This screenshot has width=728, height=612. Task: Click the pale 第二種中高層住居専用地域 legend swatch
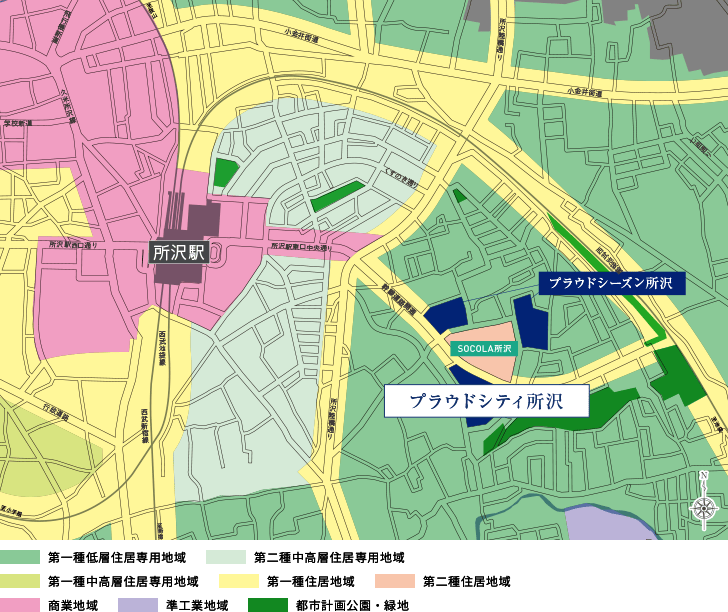click(226, 557)
